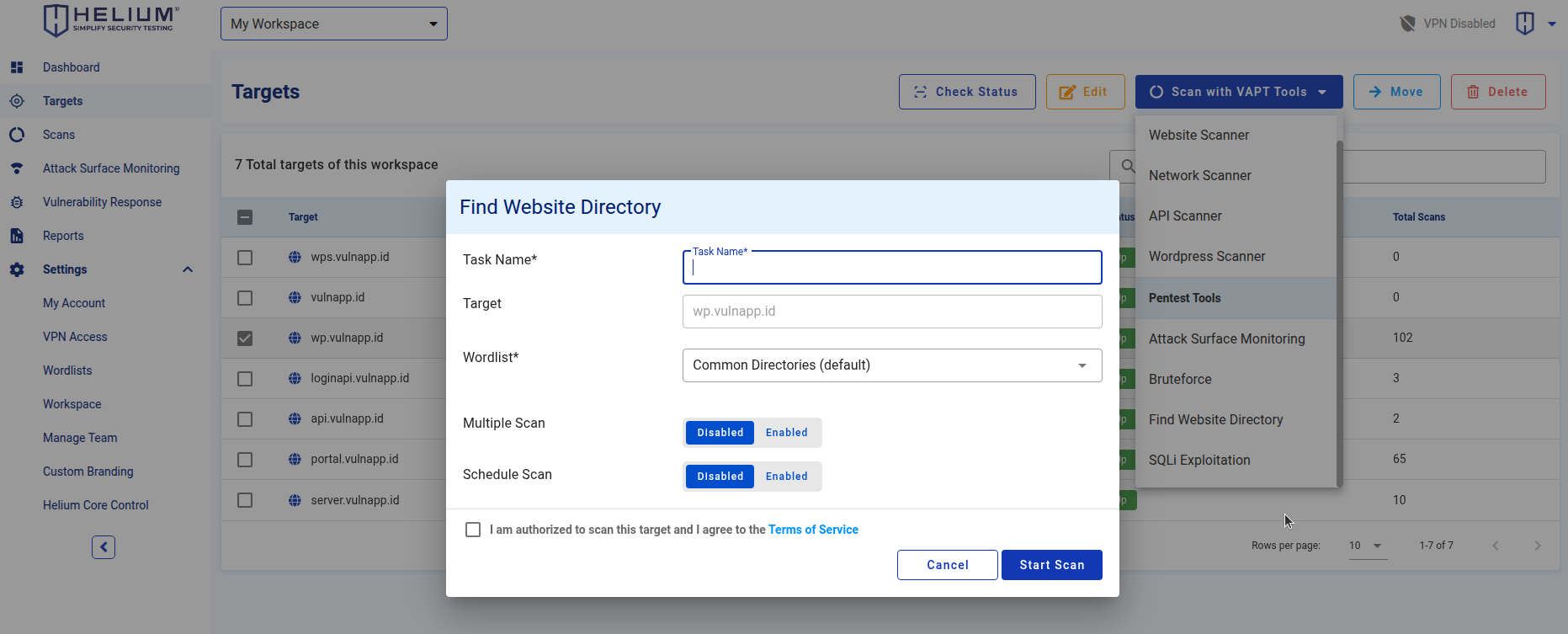This screenshot has height=634, width=1568.
Task: Open the Scan with VAPT Tools dropdown
Action: (x=1239, y=92)
